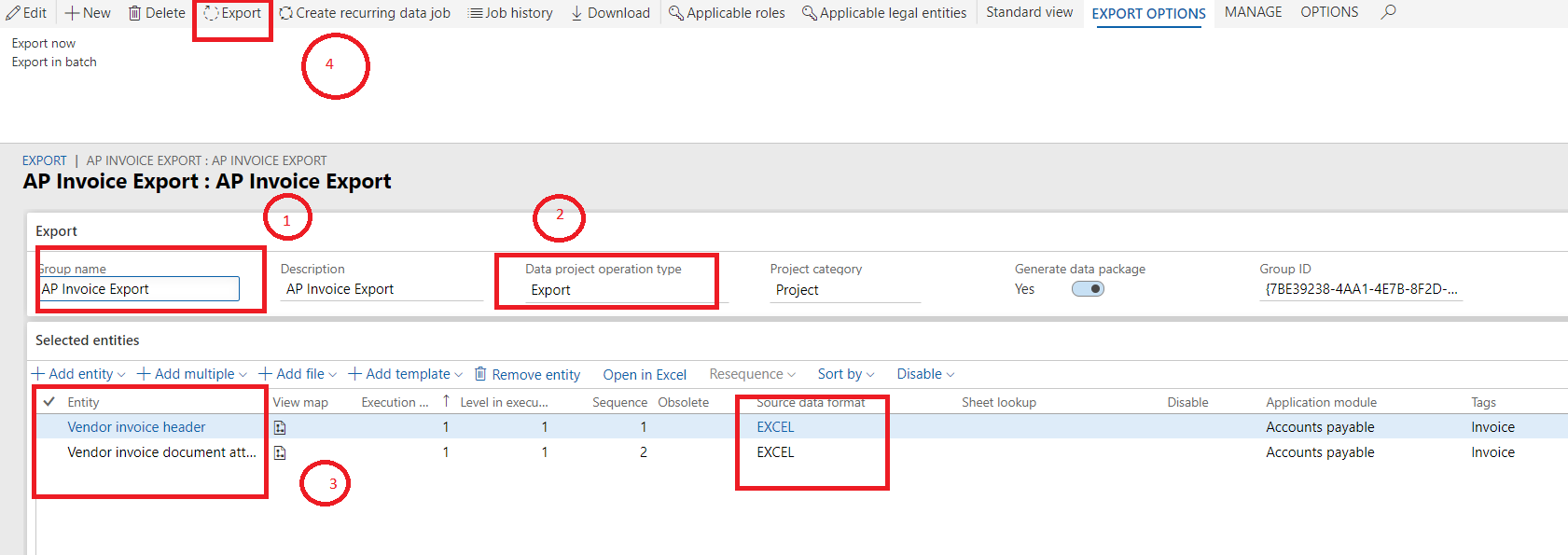Expand the Disable dropdown menu
Image resolution: width=1568 pixels, height=555 pixels.
(x=925, y=374)
